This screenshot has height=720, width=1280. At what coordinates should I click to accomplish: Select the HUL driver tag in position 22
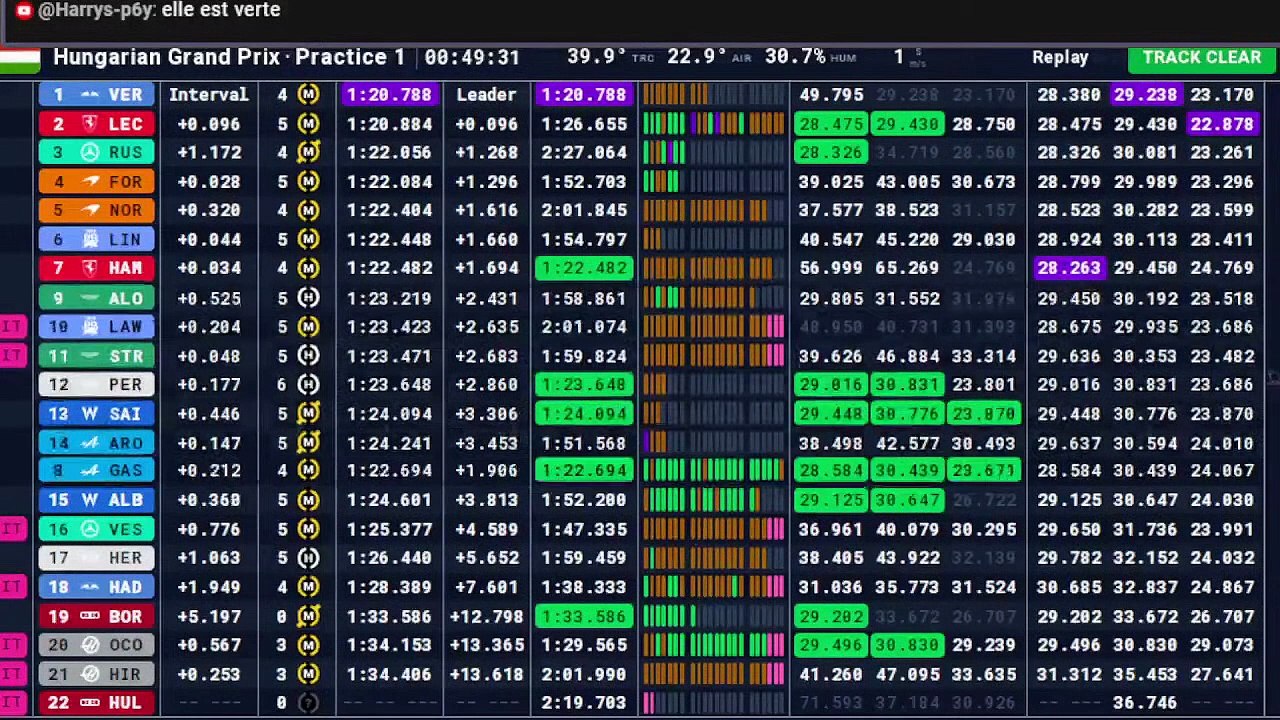click(97, 703)
